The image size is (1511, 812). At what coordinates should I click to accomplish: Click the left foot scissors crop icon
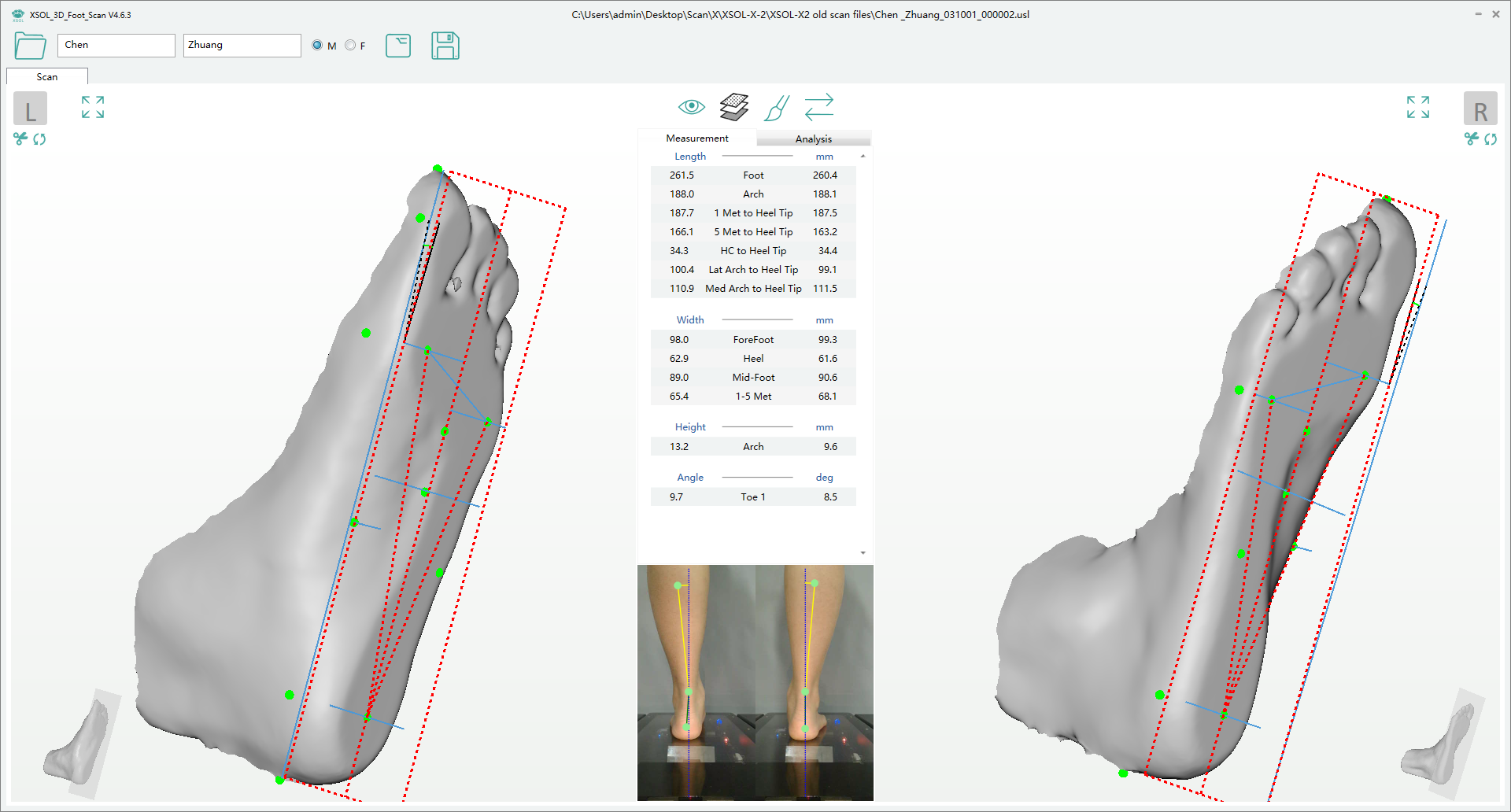point(20,139)
